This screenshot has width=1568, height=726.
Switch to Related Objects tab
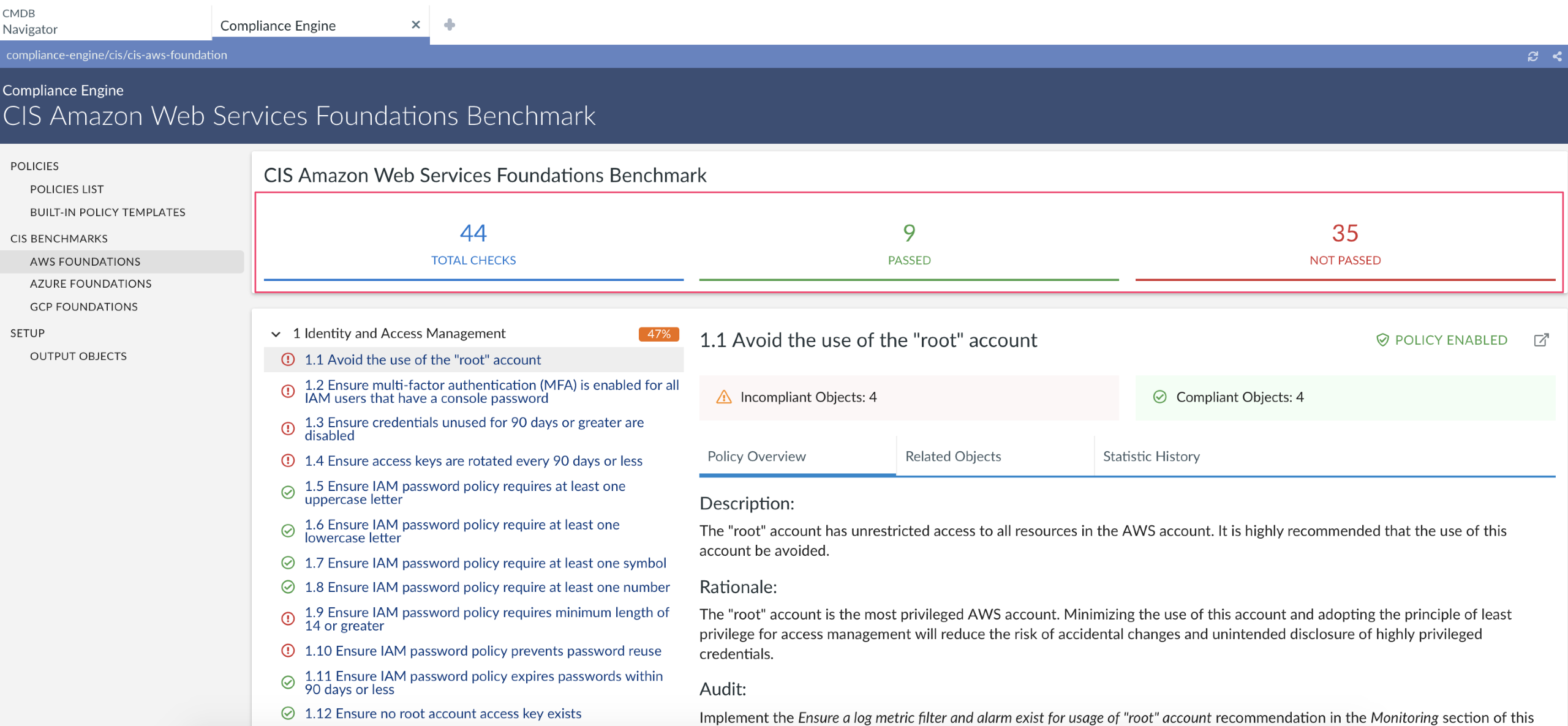click(x=953, y=457)
